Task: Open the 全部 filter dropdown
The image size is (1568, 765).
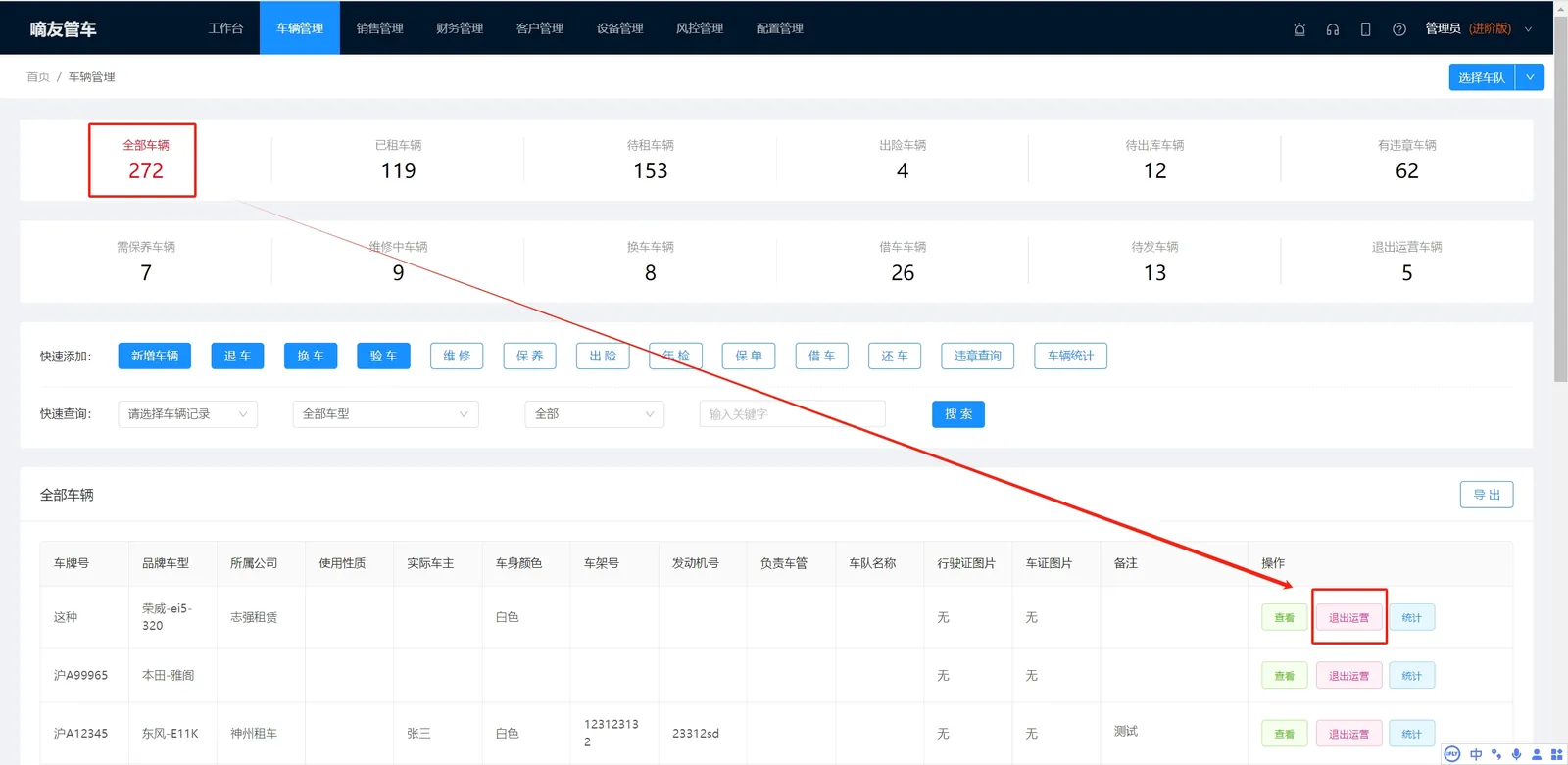Action: coord(594,414)
